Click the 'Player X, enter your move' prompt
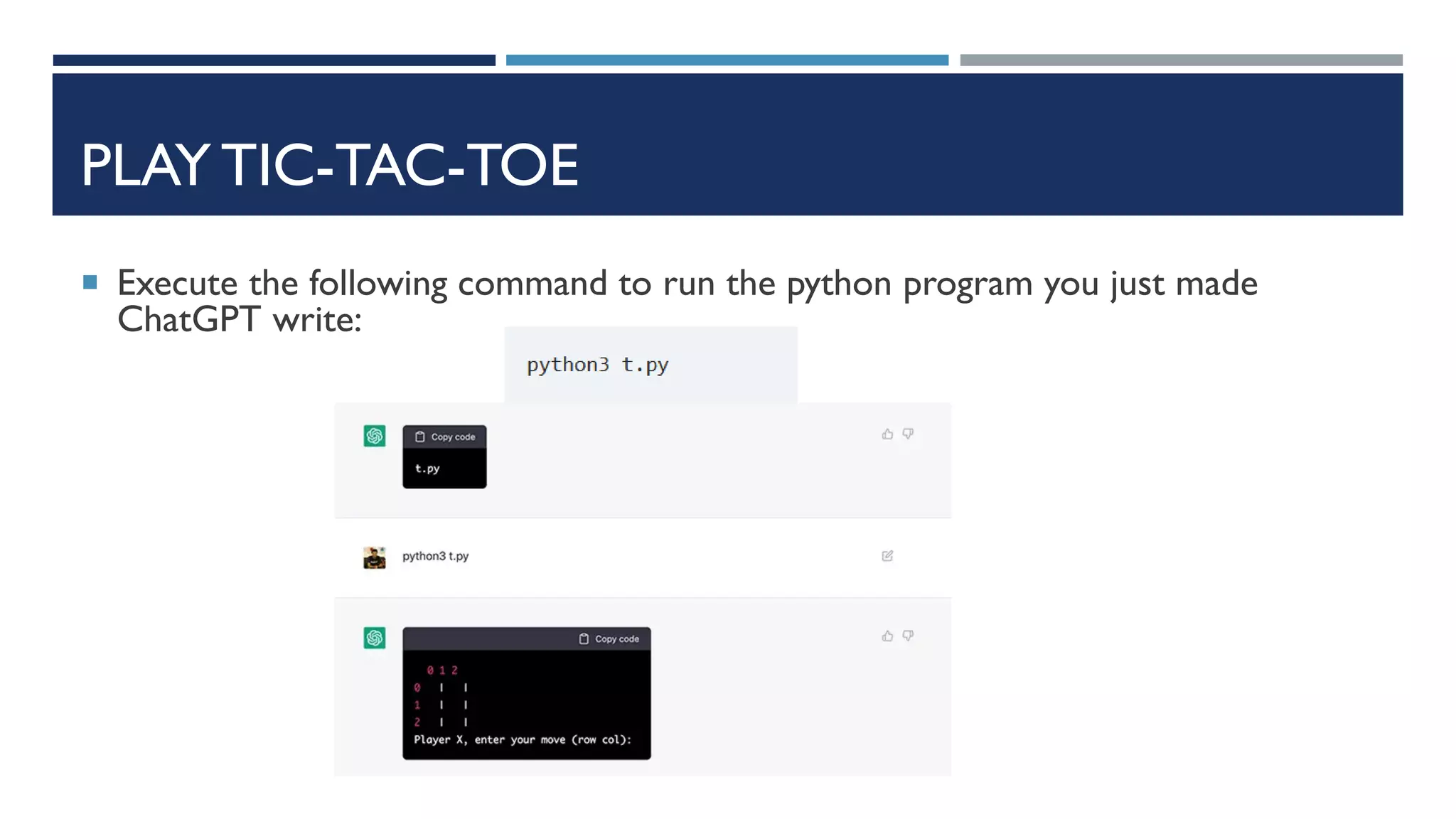Image resolution: width=1456 pixels, height=819 pixels. [x=523, y=739]
